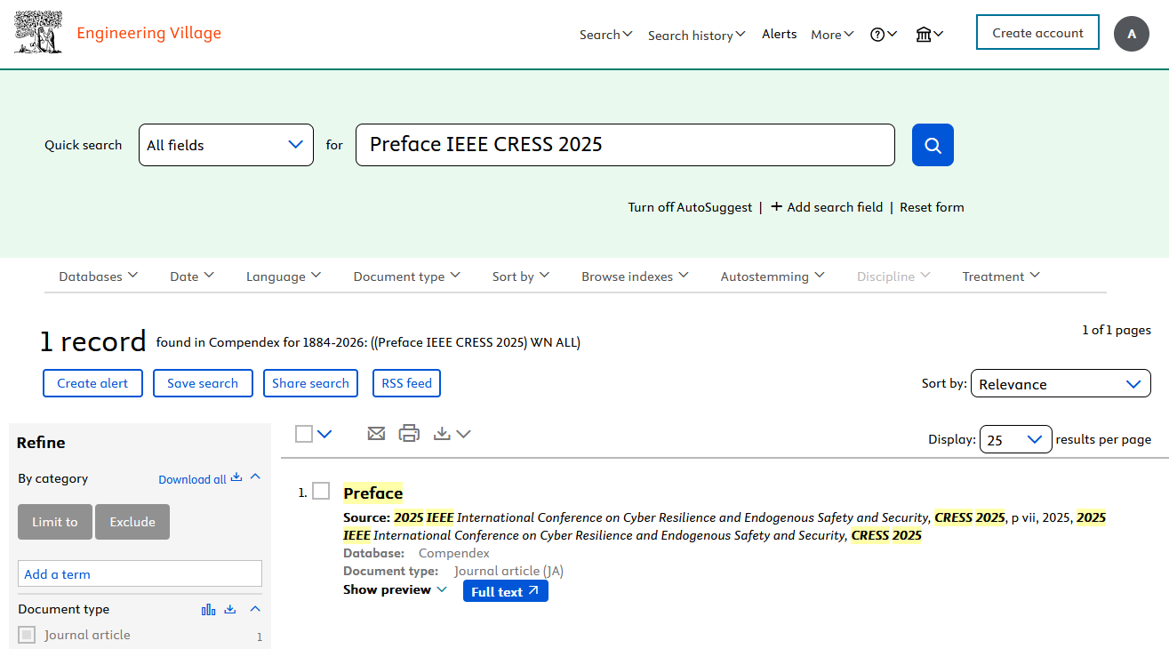Go to Alerts page
The image size is (1169, 649).
coord(779,34)
